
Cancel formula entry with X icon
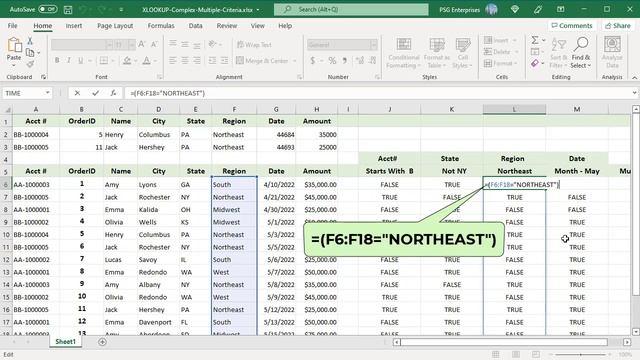tap(77, 93)
